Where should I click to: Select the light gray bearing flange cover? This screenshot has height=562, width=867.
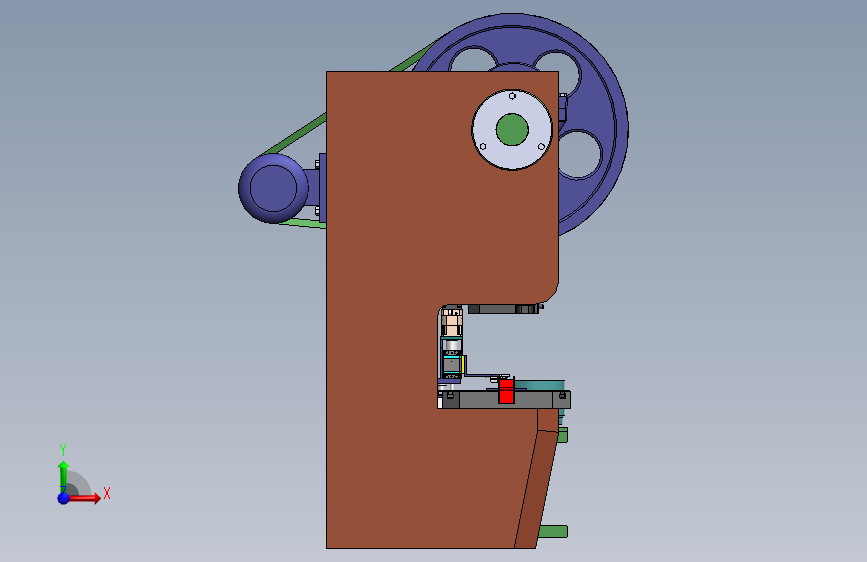click(512, 157)
